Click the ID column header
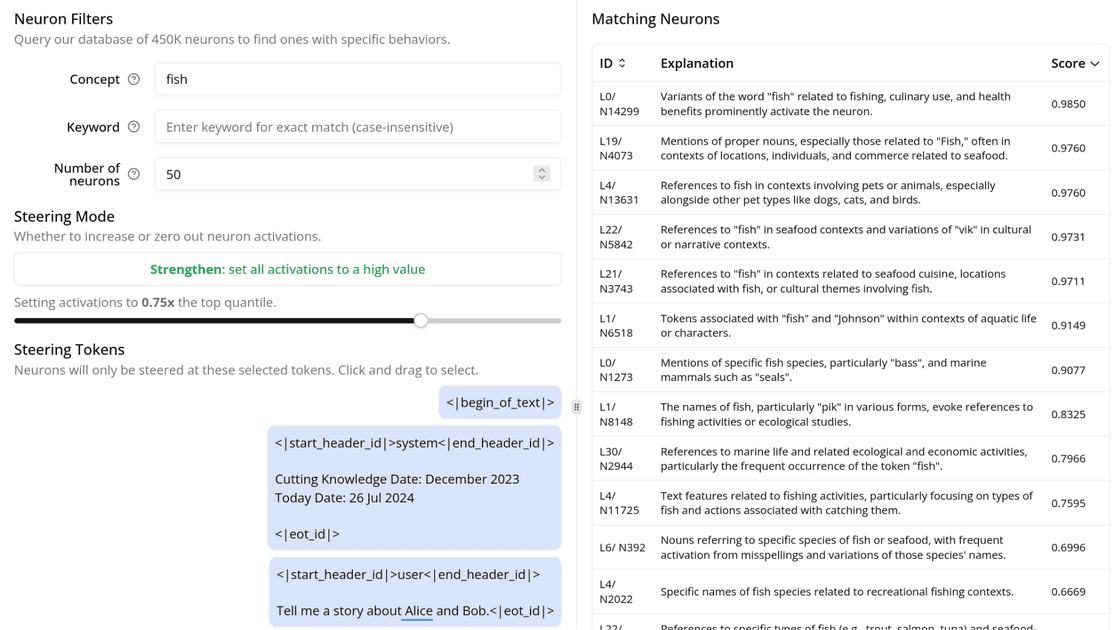The width and height of the screenshot is (1114, 630). click(606, 63)
